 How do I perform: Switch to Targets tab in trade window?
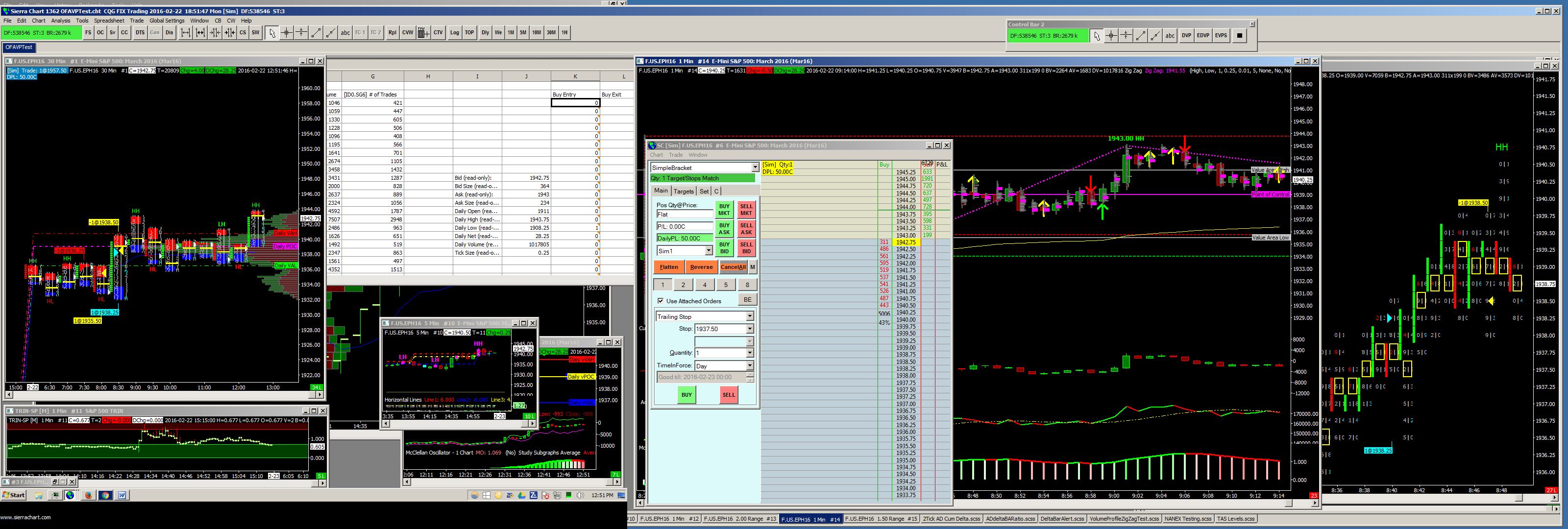click(684, 191)
